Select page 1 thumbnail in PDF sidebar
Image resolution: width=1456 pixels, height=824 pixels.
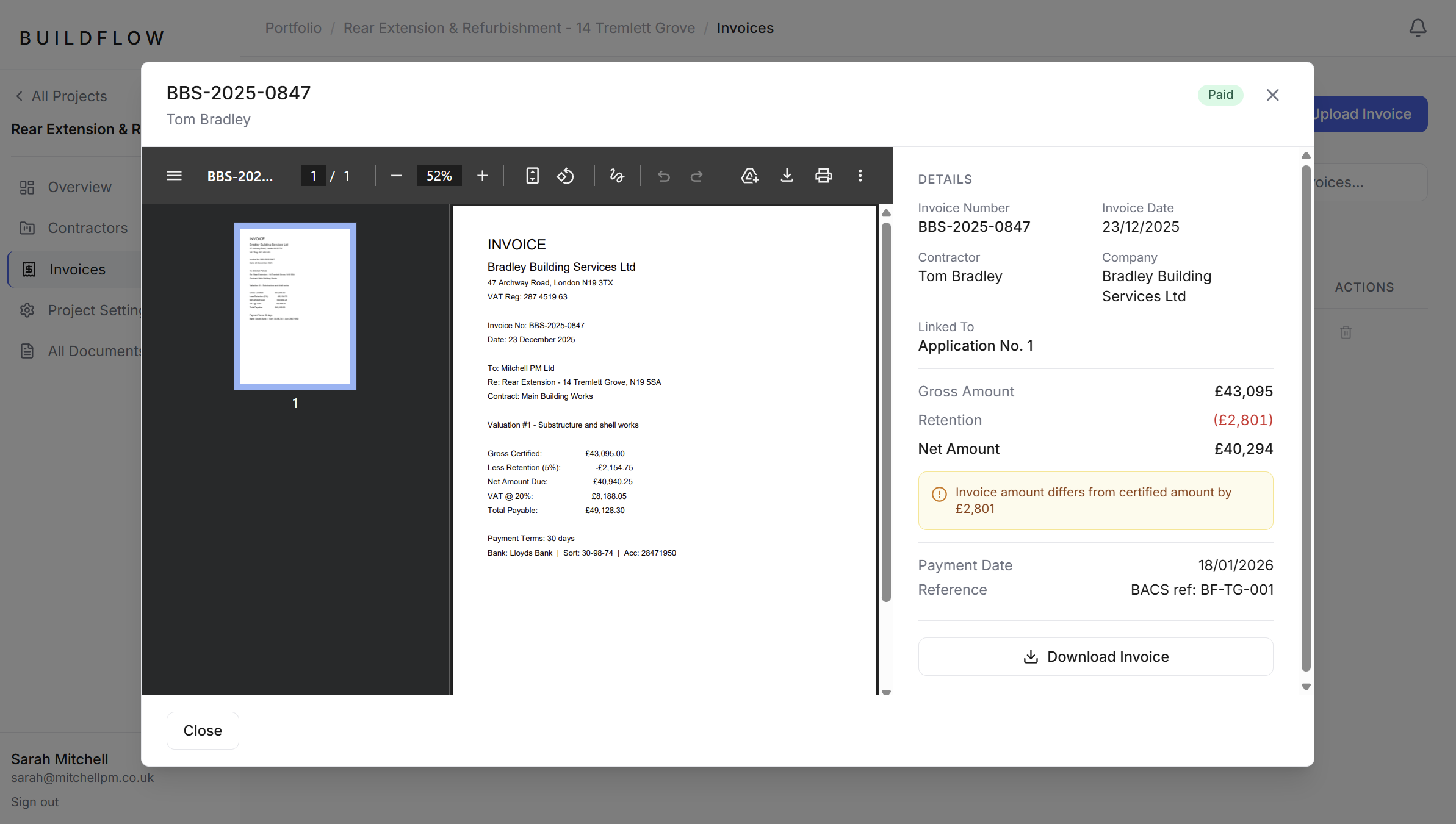coord(295,306)
